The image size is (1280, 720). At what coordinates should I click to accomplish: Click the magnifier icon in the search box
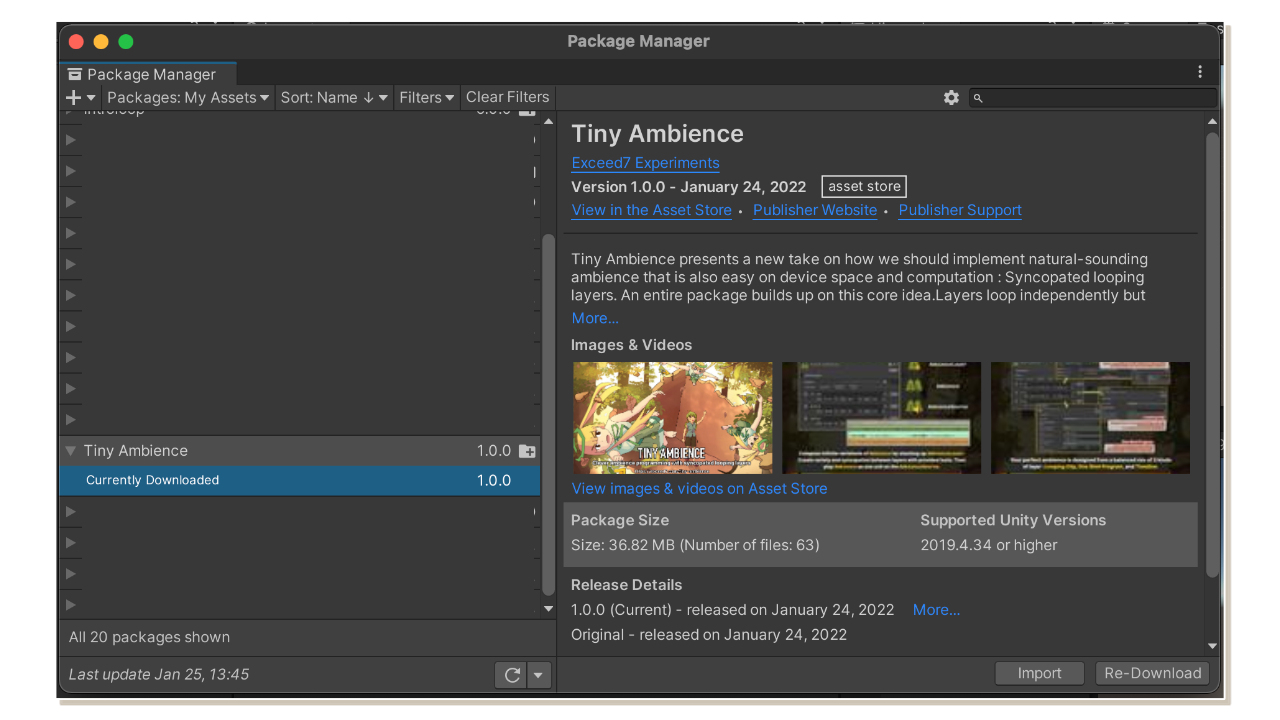(978, 98)
